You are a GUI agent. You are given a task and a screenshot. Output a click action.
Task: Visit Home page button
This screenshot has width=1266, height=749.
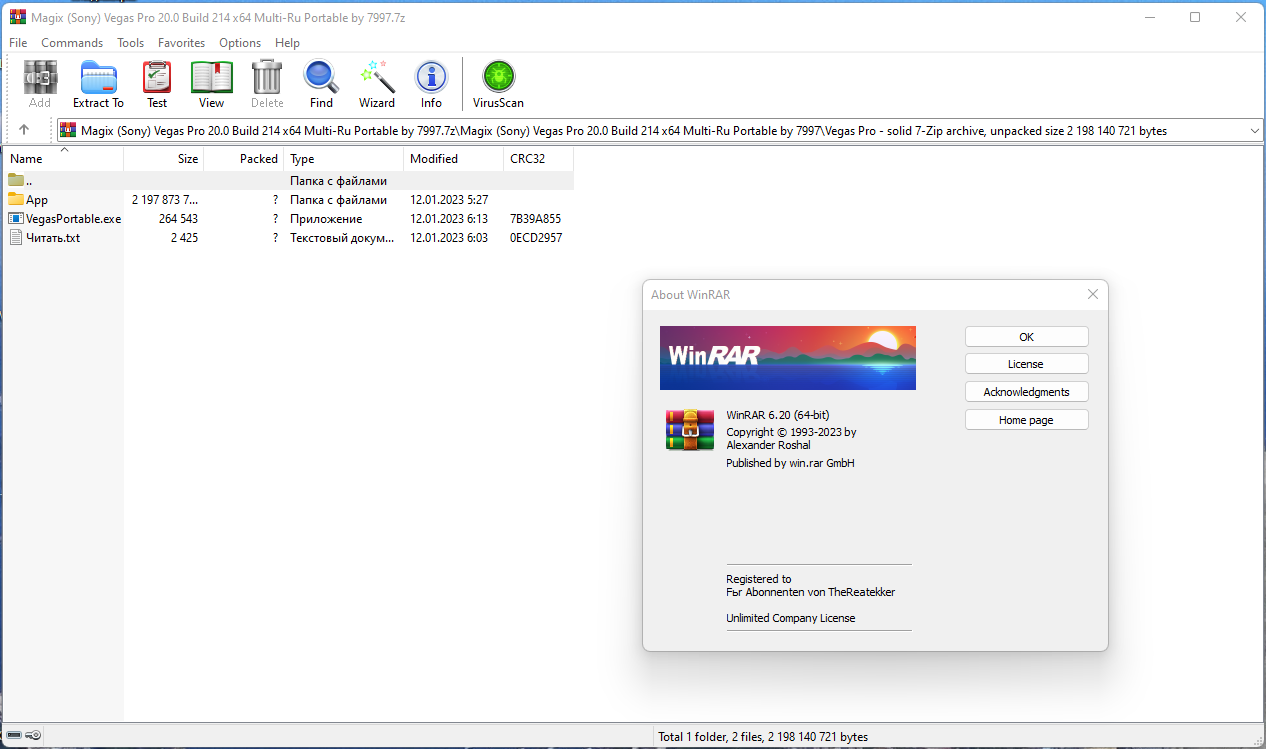(x=1026, y=420)
